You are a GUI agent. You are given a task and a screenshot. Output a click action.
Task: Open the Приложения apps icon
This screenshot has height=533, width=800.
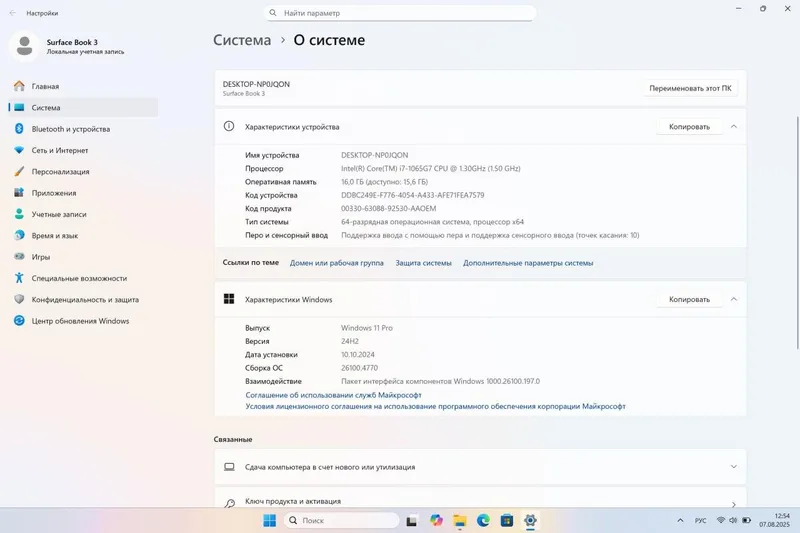[x=19, y=193]
